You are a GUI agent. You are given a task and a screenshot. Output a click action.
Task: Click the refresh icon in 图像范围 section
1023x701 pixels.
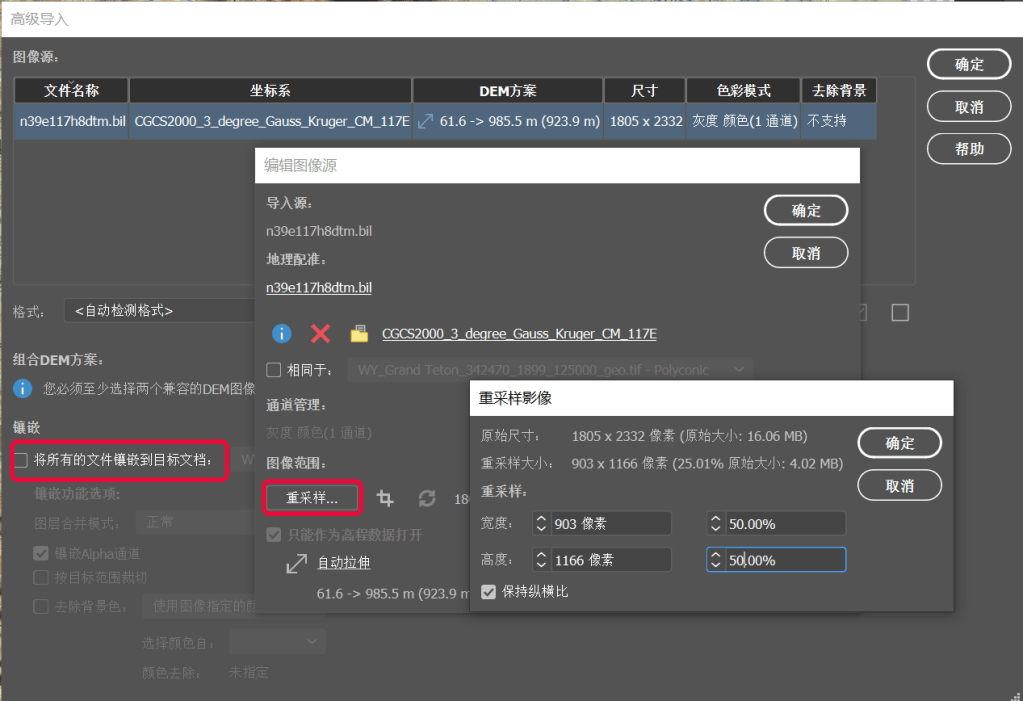(x=427, y=497)
